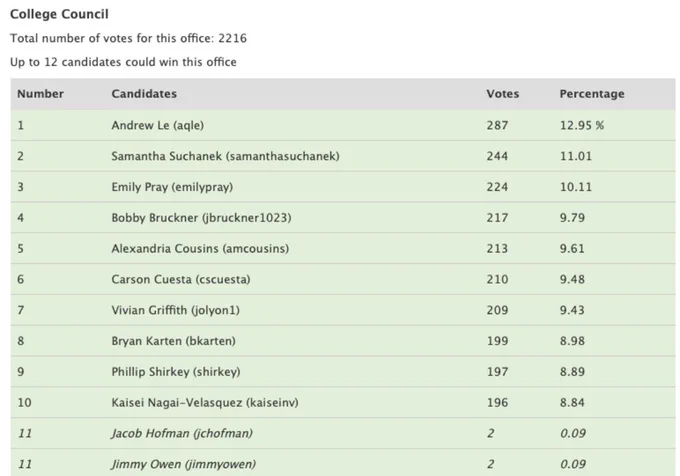Click the Number column header

[40, 94]
